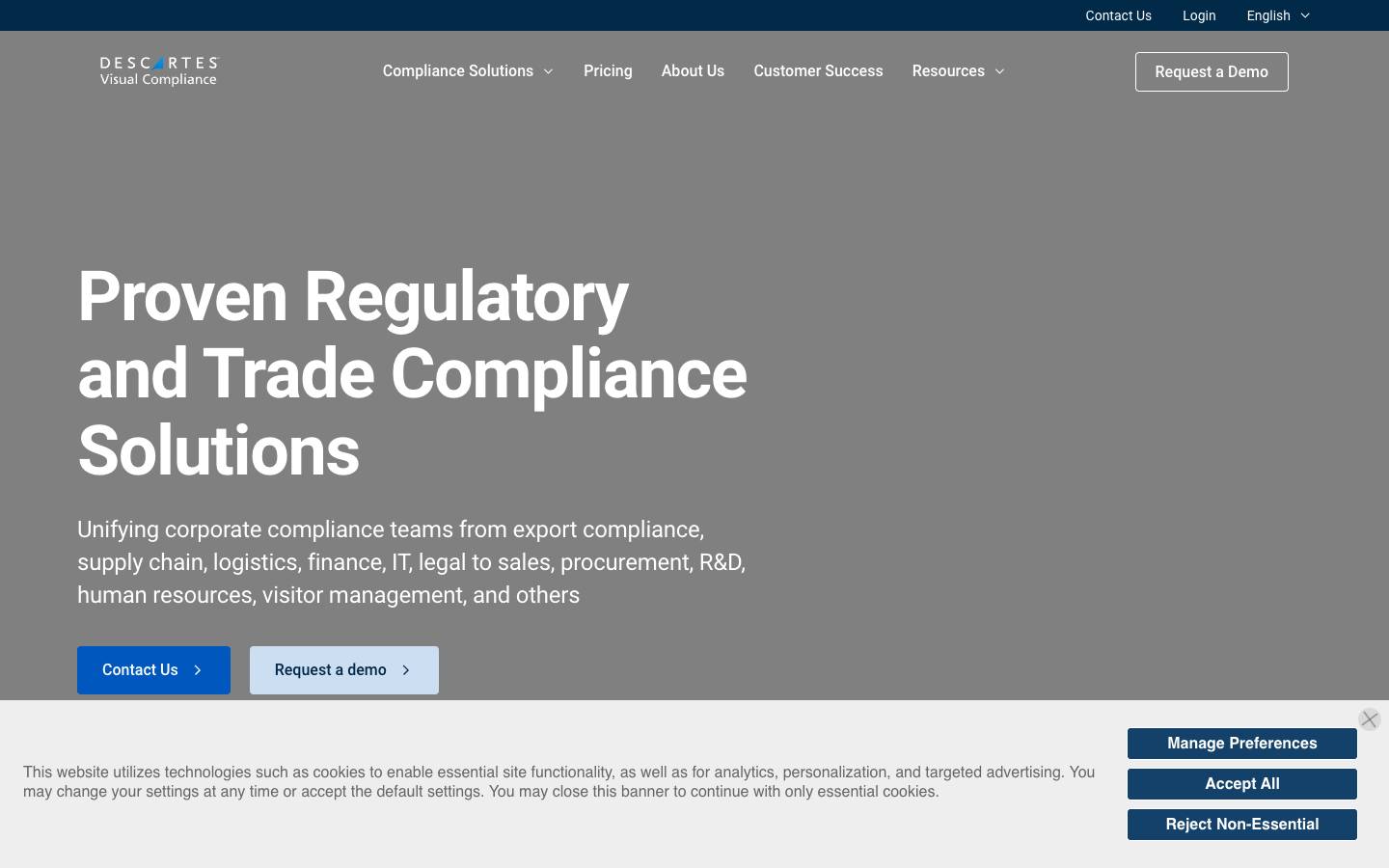
Task: Open the Pricing page
Action: pos(608,71)
